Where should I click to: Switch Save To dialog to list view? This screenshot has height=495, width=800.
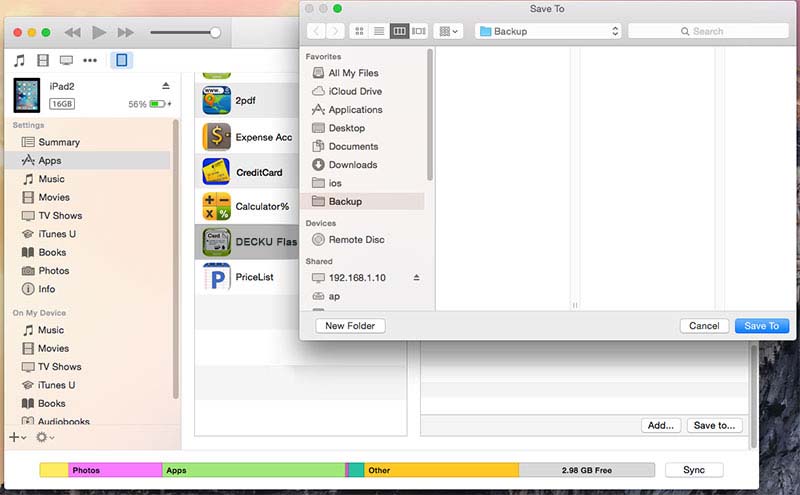pos(379,31)
